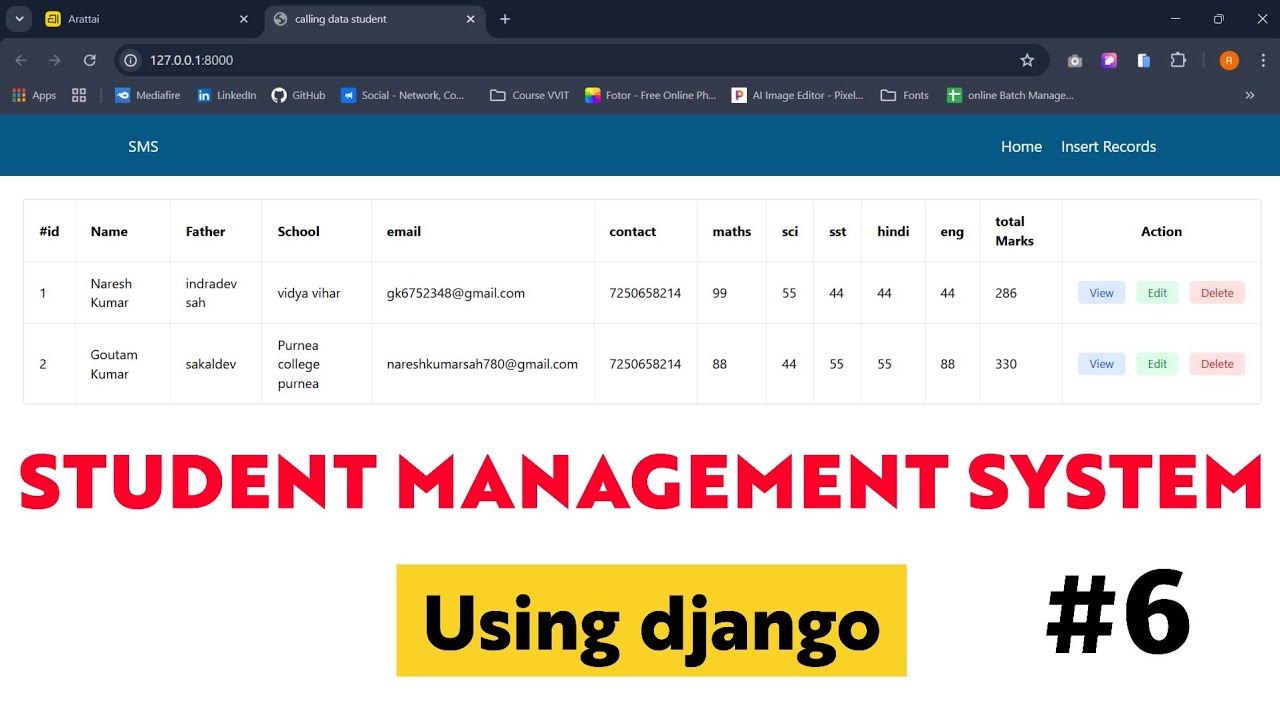Open the LinkedIn bookmark

click(227, 95)
